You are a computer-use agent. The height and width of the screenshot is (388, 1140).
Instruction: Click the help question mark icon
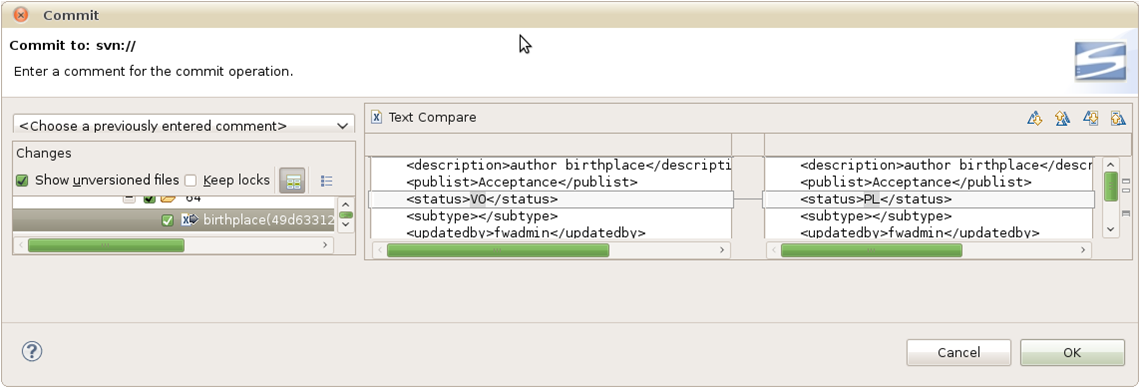(x=33, y=352)
